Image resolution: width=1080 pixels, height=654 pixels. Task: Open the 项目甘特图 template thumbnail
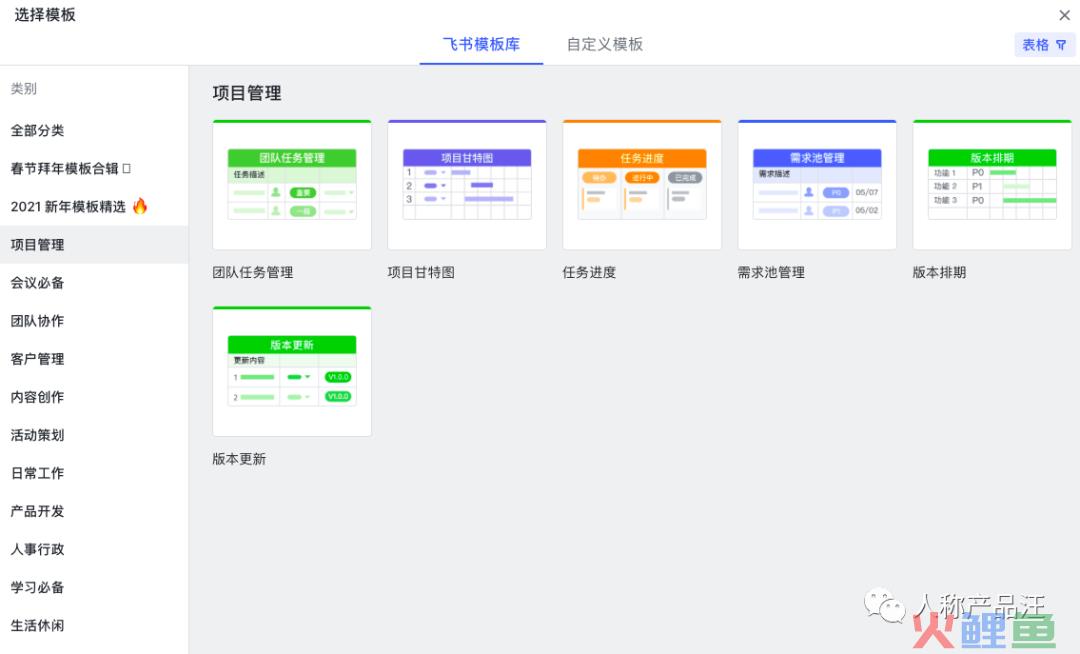click(467, 185)
